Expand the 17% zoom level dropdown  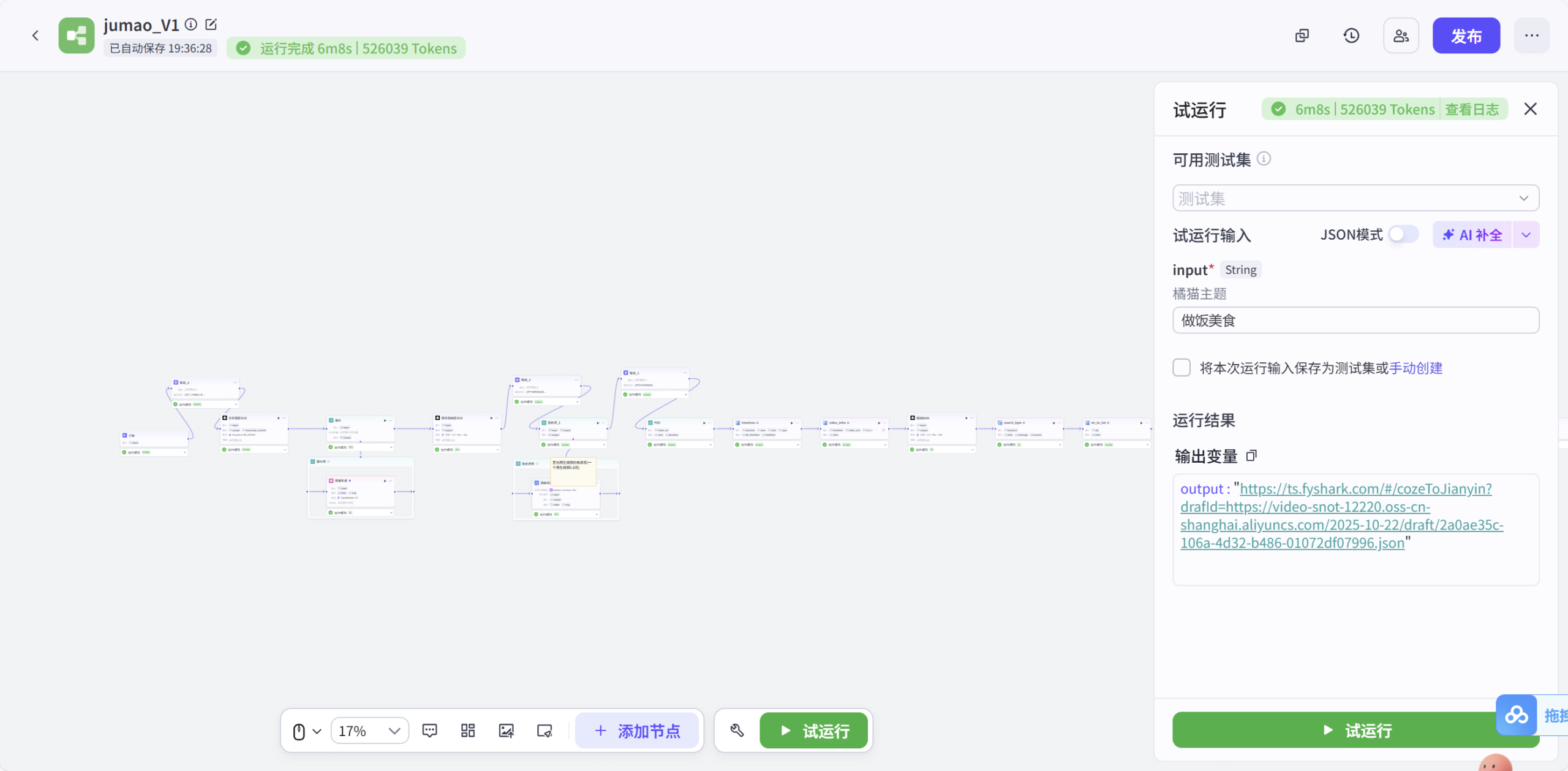pos(370,731)
